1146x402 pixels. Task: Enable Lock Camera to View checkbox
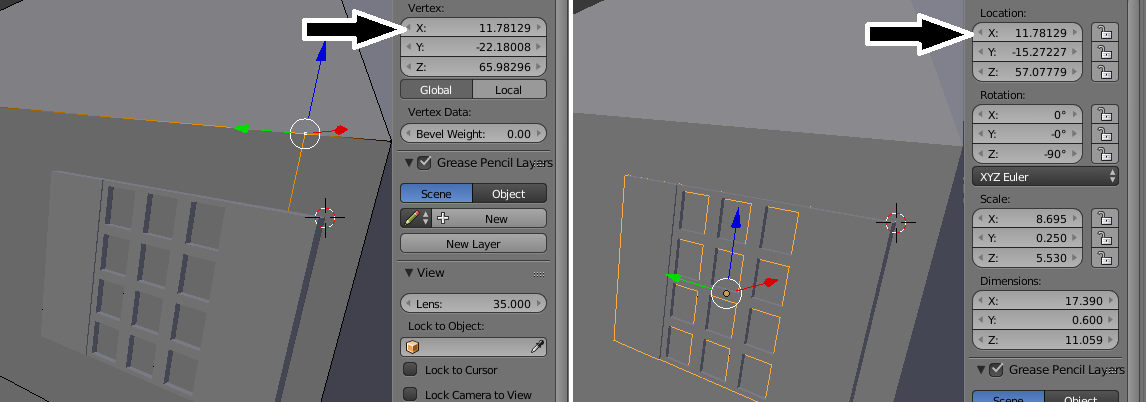411,395
